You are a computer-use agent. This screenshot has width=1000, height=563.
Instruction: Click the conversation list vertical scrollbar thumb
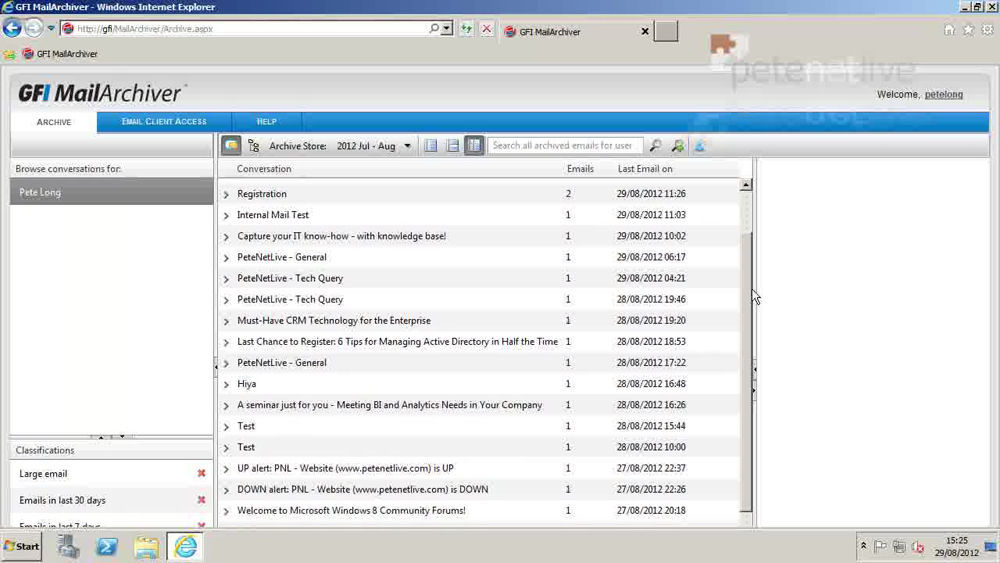click(746, 370)
